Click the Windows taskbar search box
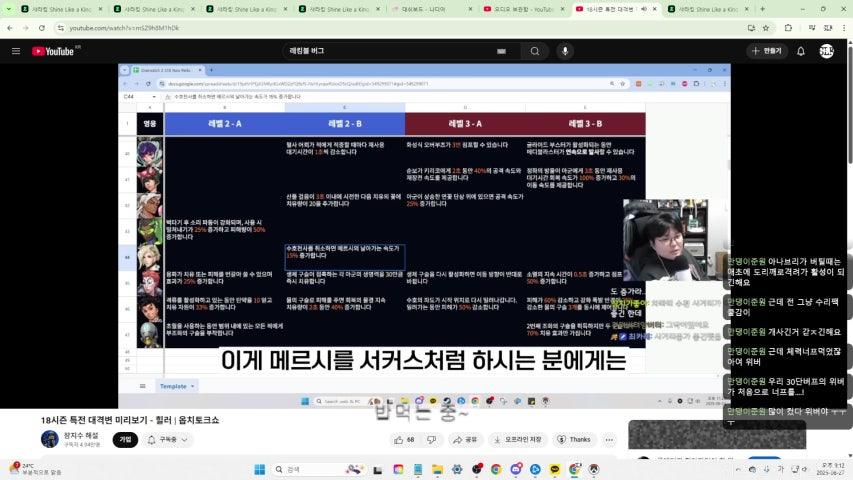The height and width of the screenshot is (480, 853). [318, 469]
